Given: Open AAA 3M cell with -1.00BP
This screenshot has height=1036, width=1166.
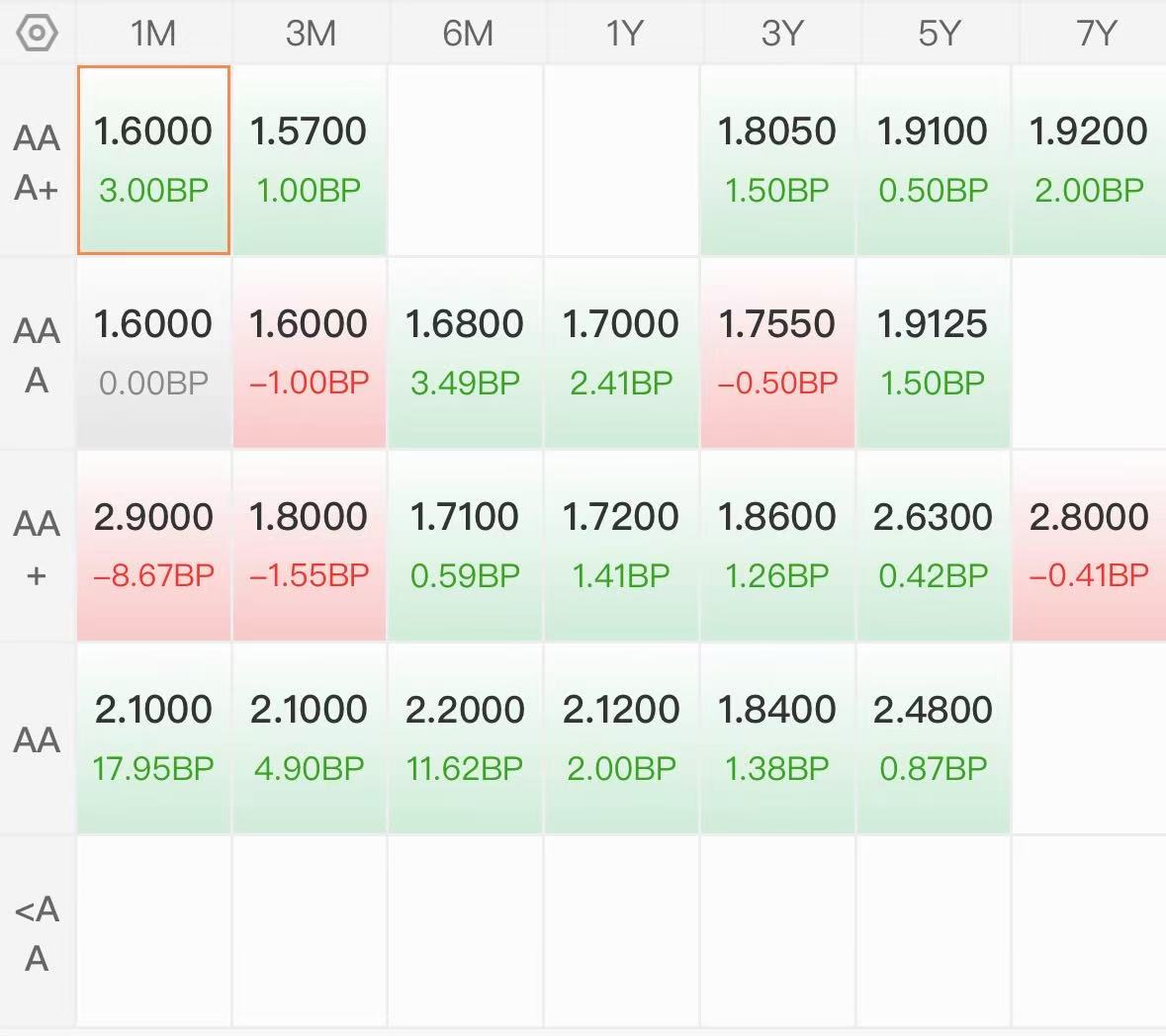Looking at the screenshot, I should [310, 353].
